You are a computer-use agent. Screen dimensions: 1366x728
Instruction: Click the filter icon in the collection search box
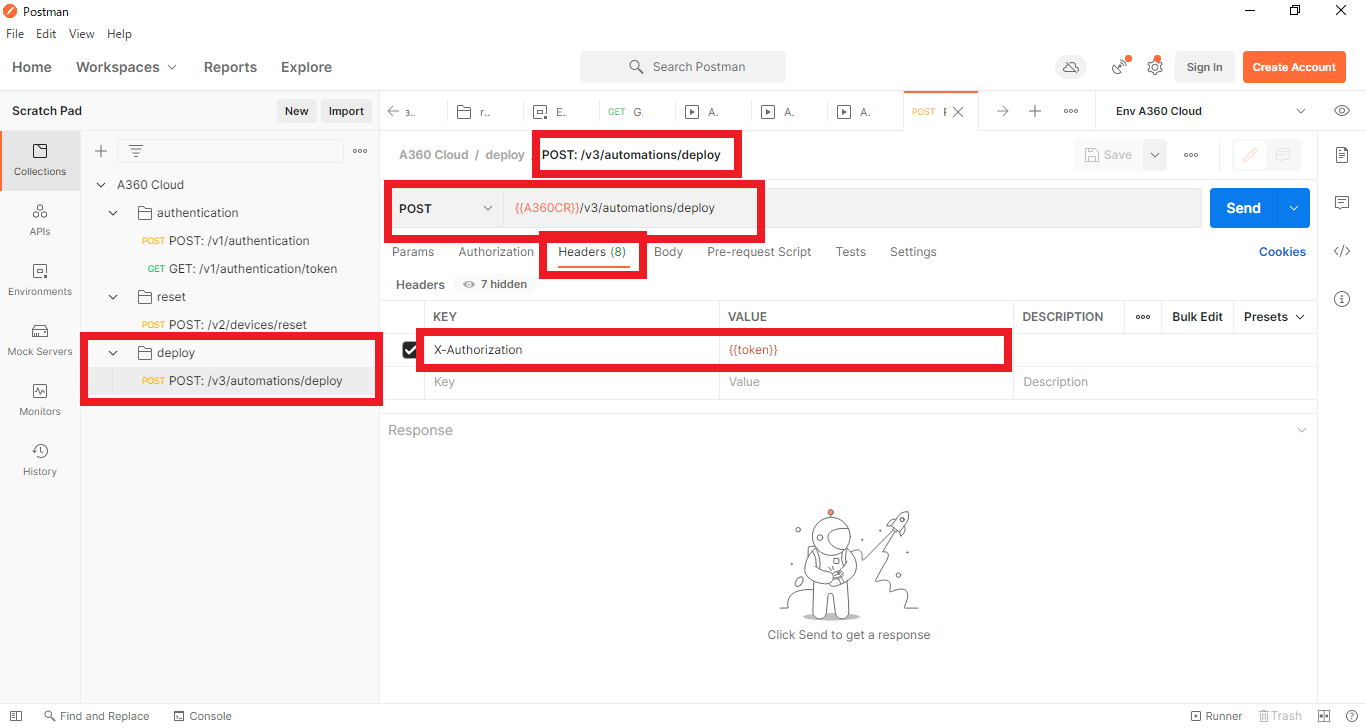click(136, 151)
